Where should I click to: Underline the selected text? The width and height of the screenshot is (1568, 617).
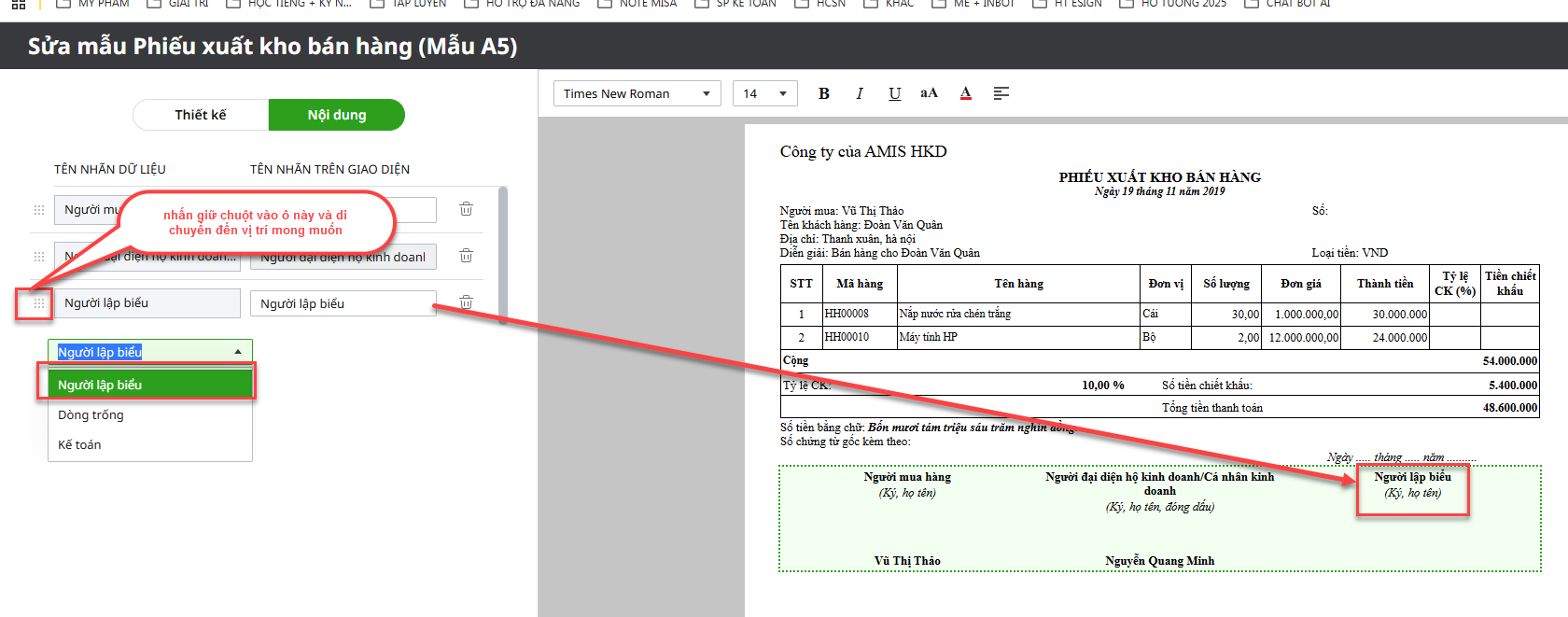[894, 93]
